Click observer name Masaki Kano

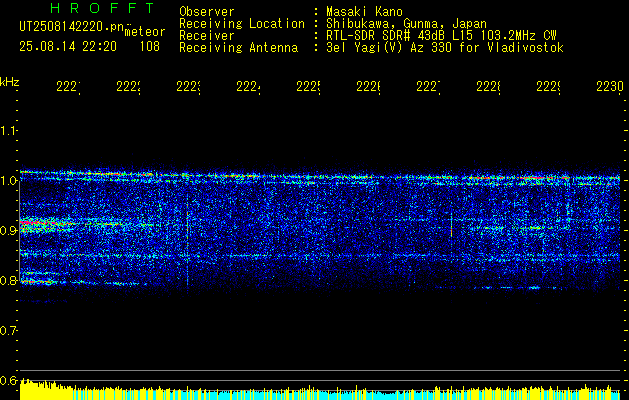click(364, 12)
